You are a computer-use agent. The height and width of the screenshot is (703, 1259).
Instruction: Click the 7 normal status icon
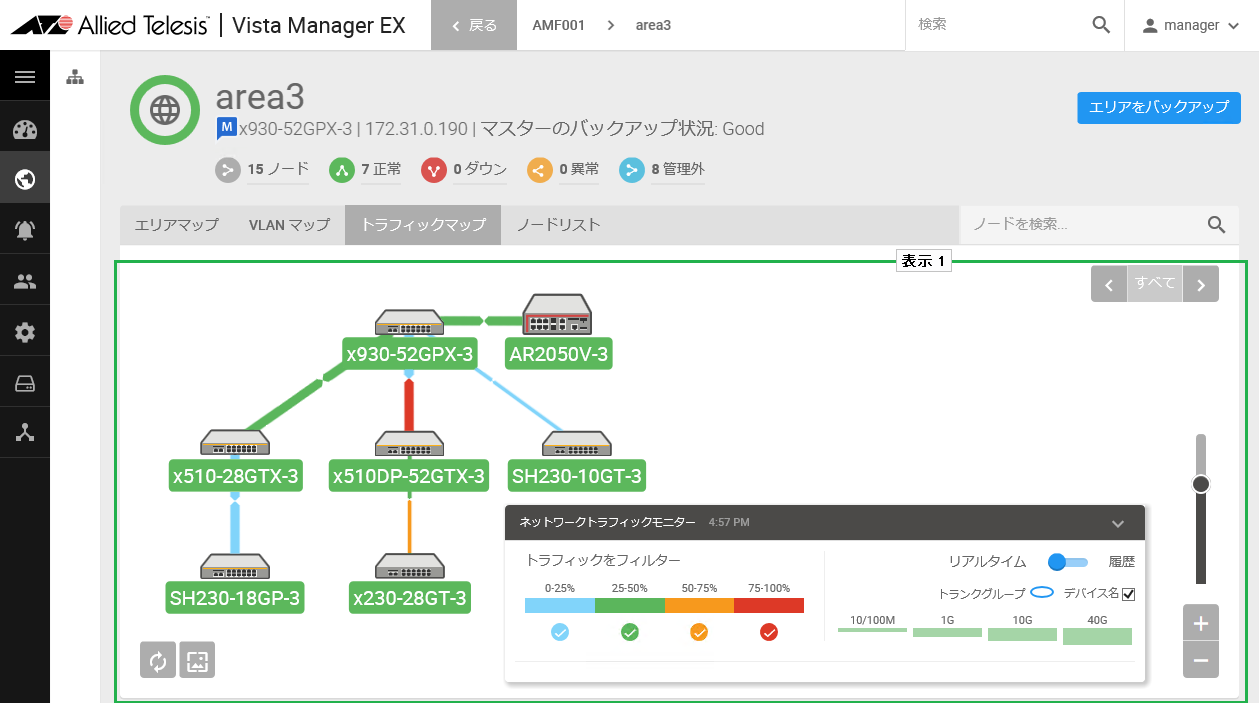coord(343,170)
